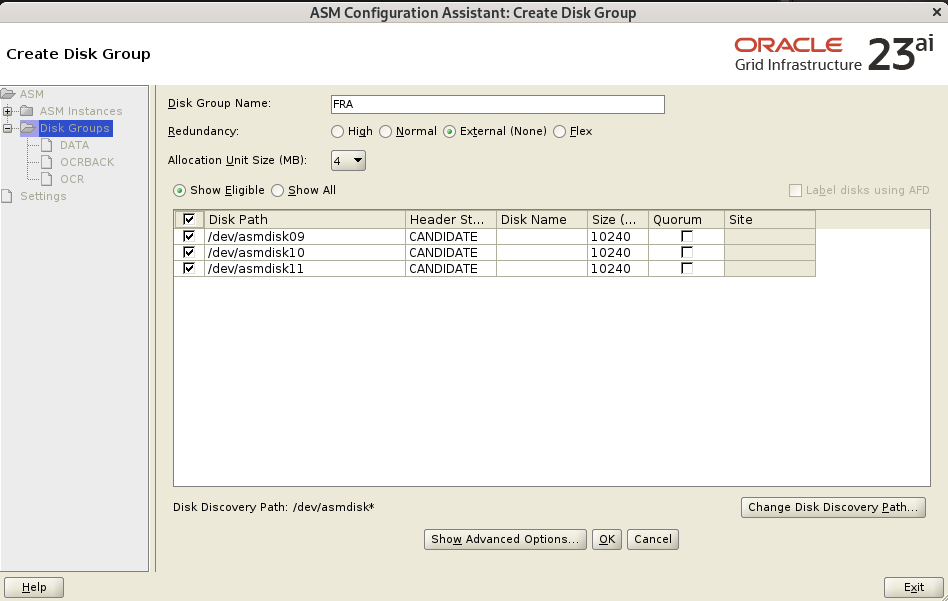The width and height of the screenshot is (948, 601).
Task: Click the Quorum column header
Action: 686,219
